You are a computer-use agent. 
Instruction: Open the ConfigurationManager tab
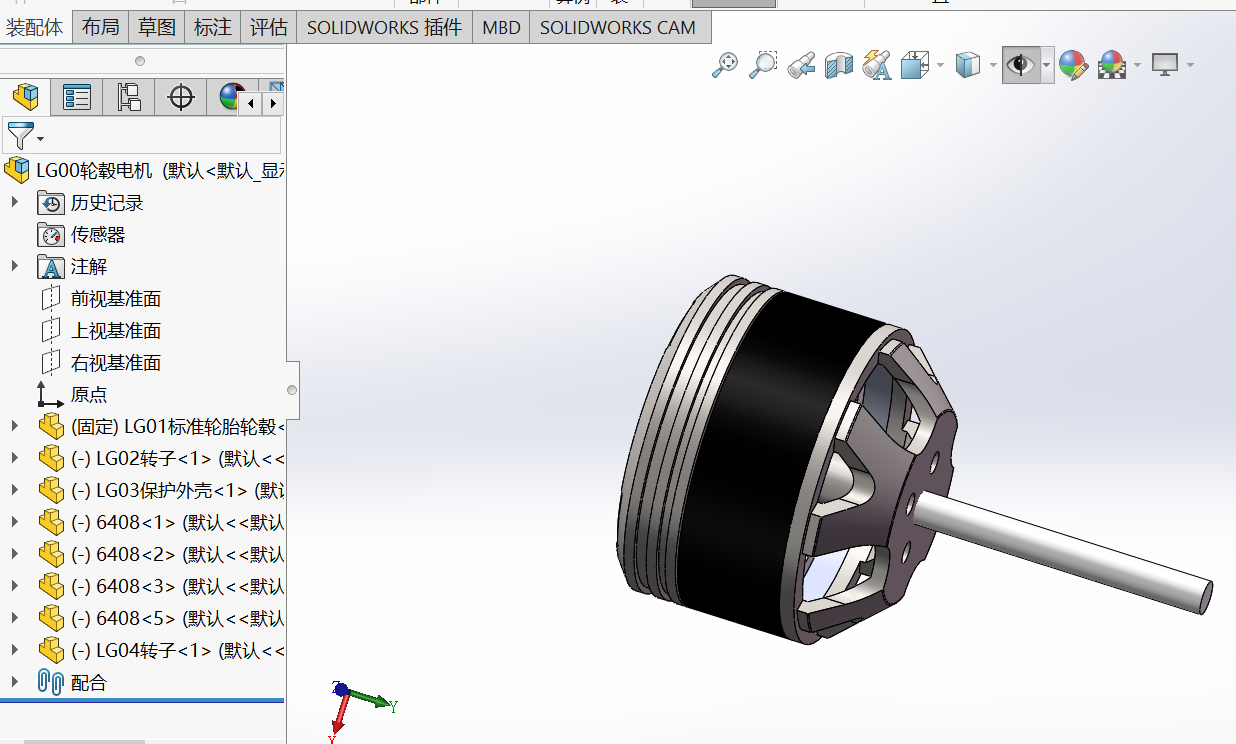coord(129,97)
